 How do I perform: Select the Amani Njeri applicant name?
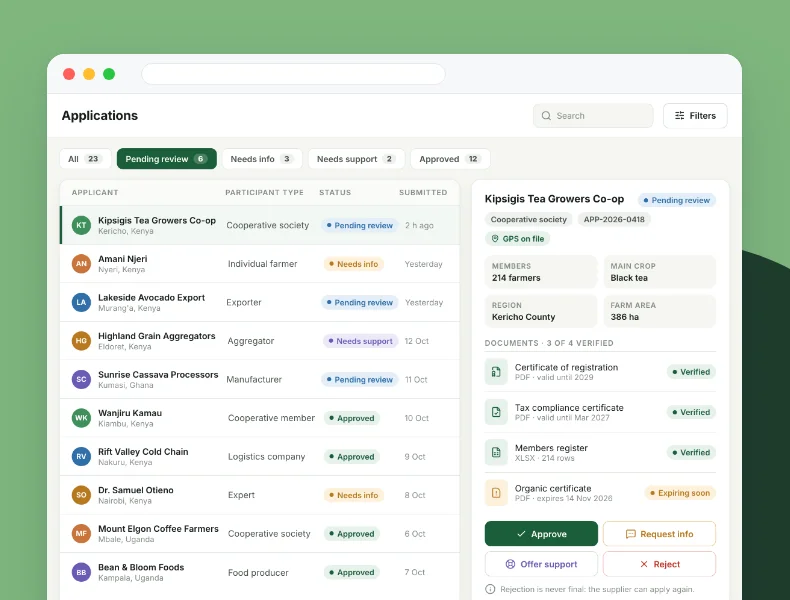click(123, 259)
